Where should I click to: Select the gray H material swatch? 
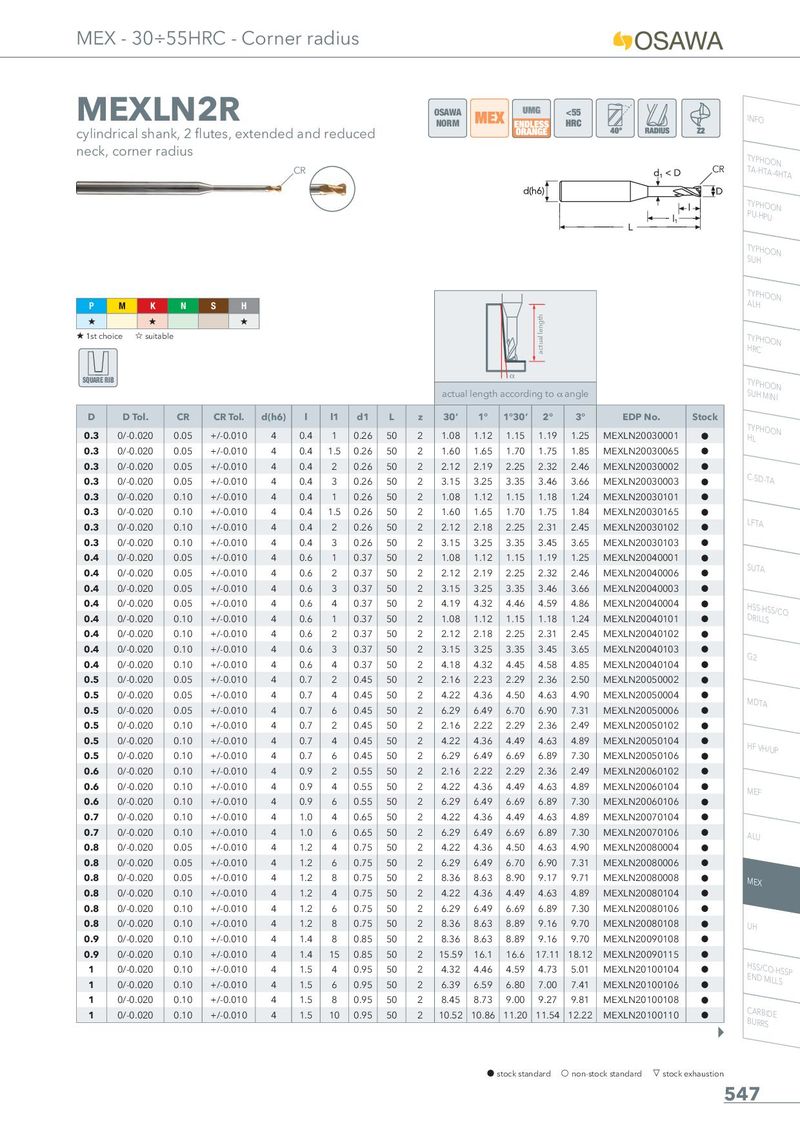coord(244,305)
